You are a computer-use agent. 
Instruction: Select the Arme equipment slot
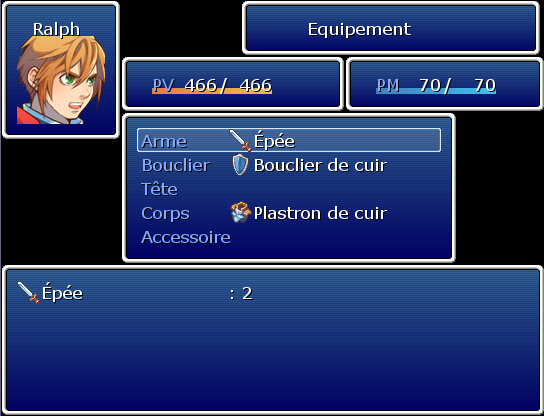point(289,140)
